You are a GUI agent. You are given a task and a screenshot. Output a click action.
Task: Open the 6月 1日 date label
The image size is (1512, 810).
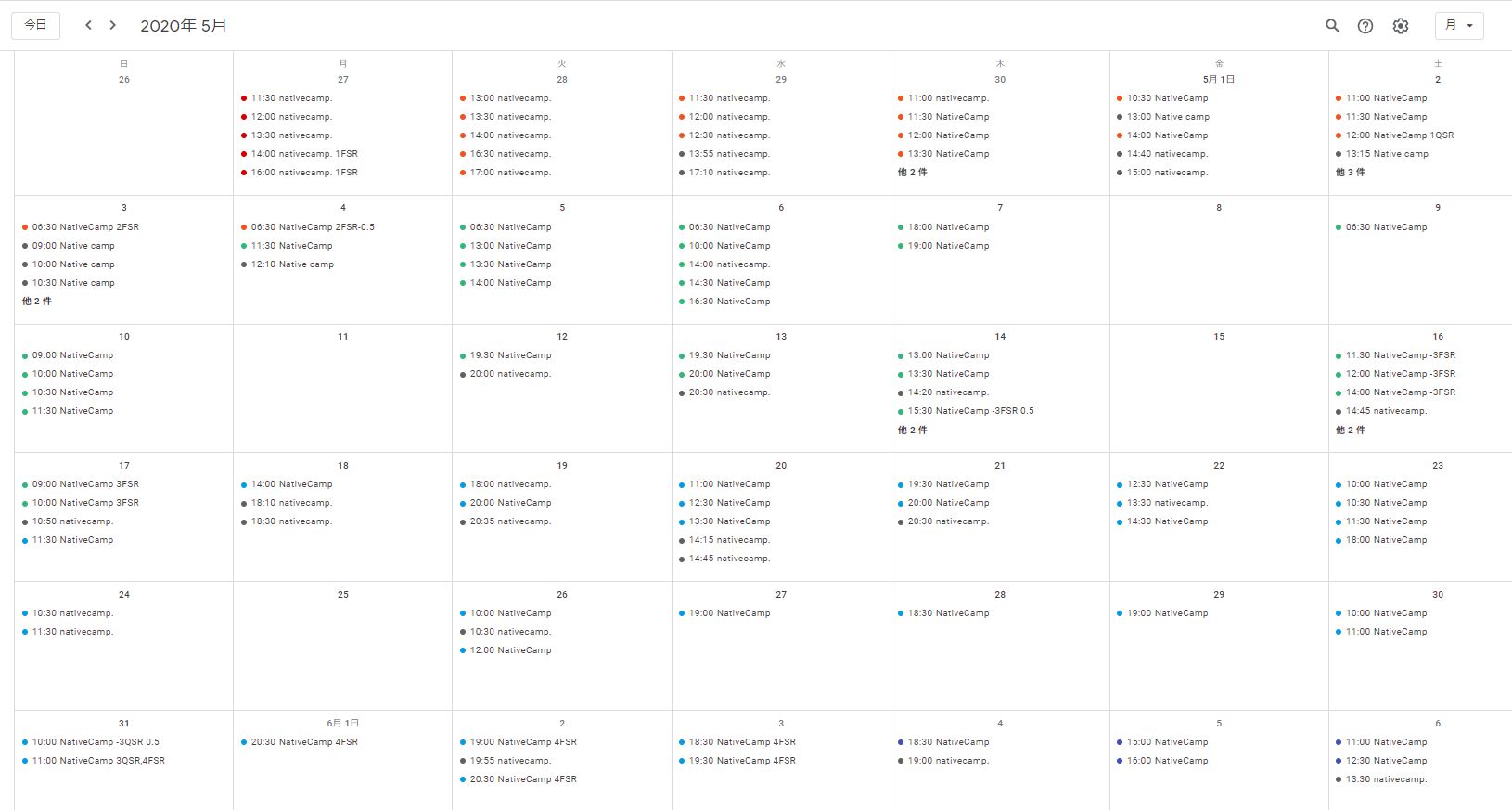(343, 724)
